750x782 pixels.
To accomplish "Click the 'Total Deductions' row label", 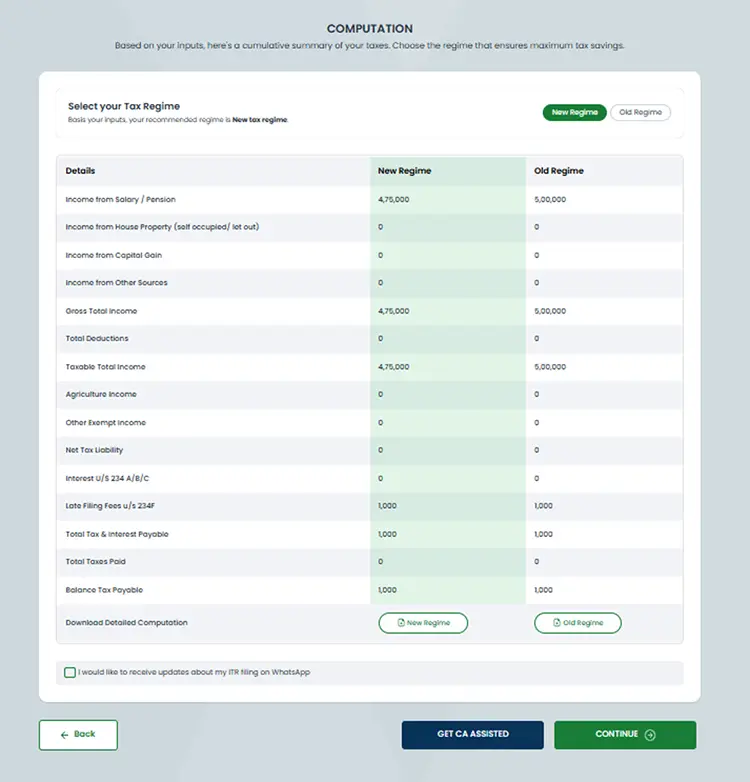I will [97, 339].
